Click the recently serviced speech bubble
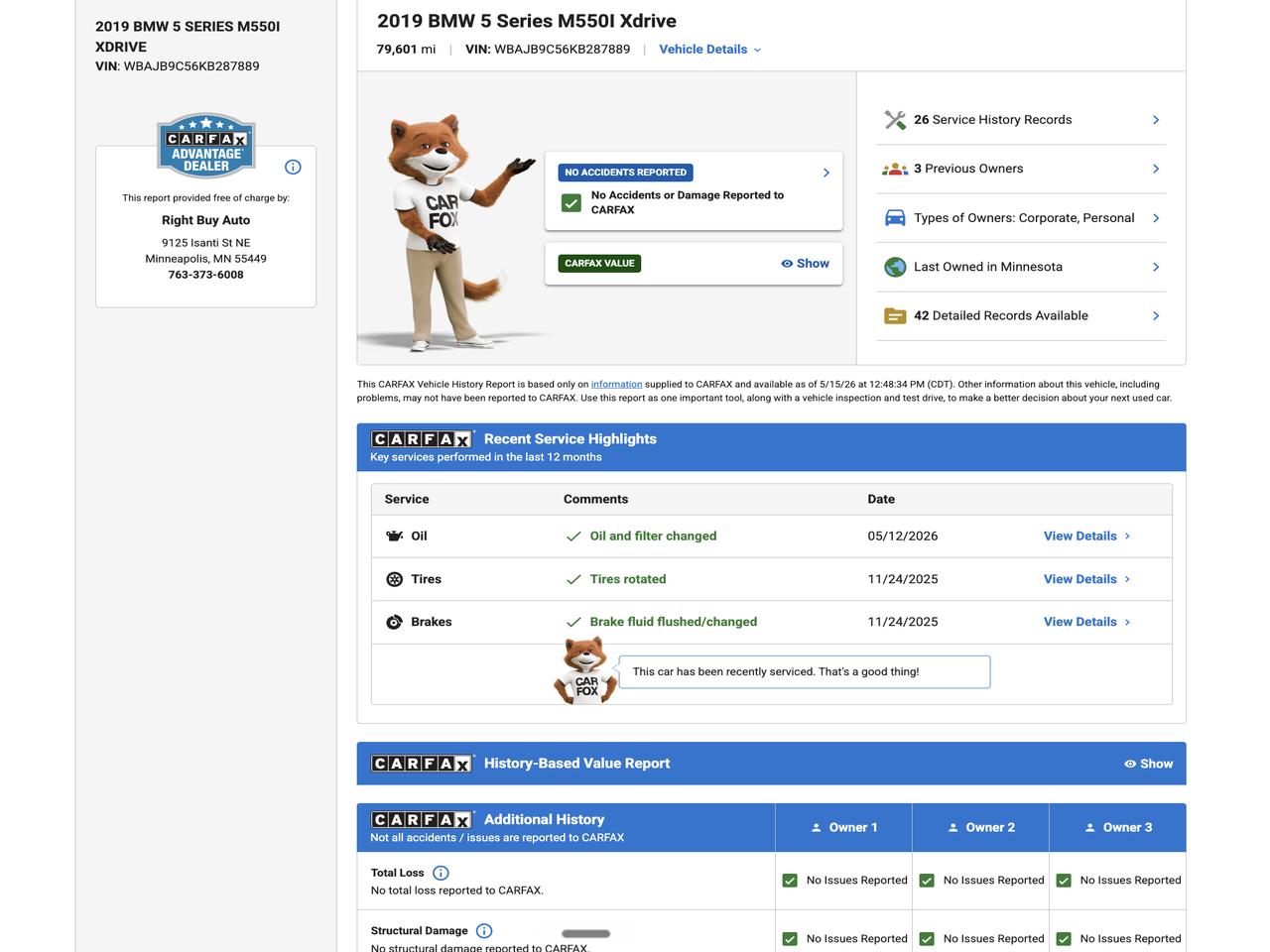Viewport: 1270px width, 952px height. click(804, 672)
